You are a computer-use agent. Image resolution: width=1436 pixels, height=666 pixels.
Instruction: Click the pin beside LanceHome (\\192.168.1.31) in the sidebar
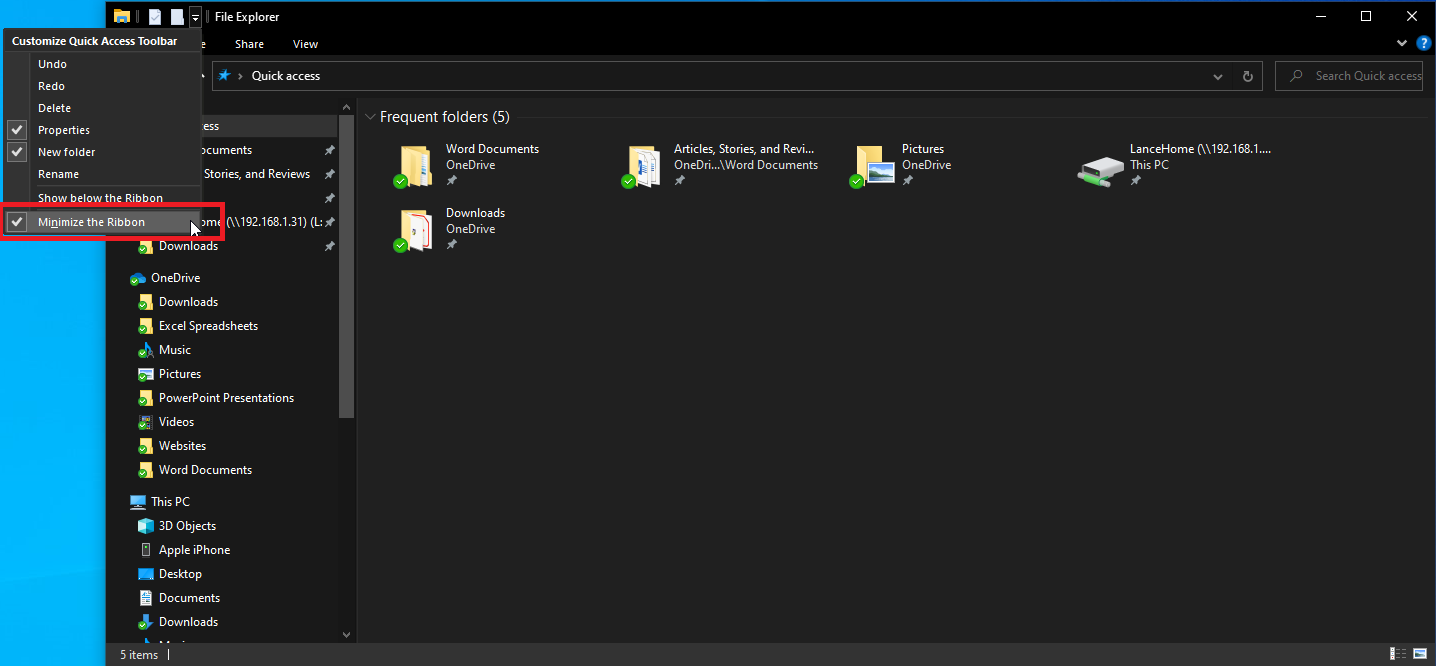pyautogui.click(x=329, y=222)
